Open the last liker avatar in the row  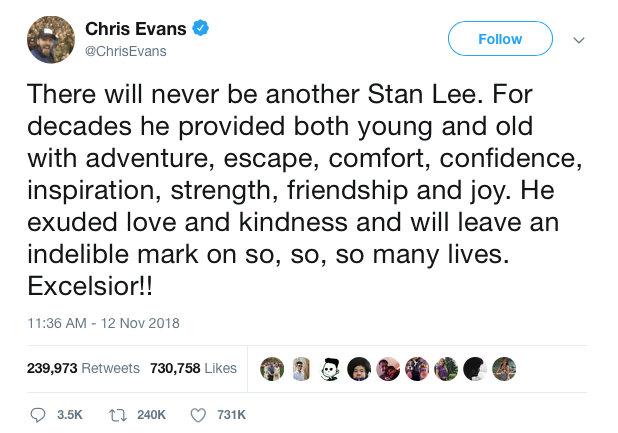point(504,368)
